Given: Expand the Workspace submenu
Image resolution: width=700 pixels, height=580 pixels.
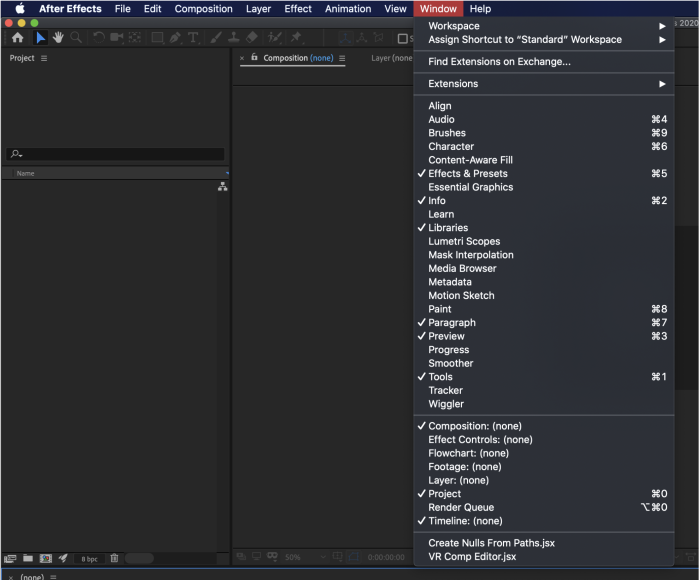Looking at the screenshot, I should (544, 26).
